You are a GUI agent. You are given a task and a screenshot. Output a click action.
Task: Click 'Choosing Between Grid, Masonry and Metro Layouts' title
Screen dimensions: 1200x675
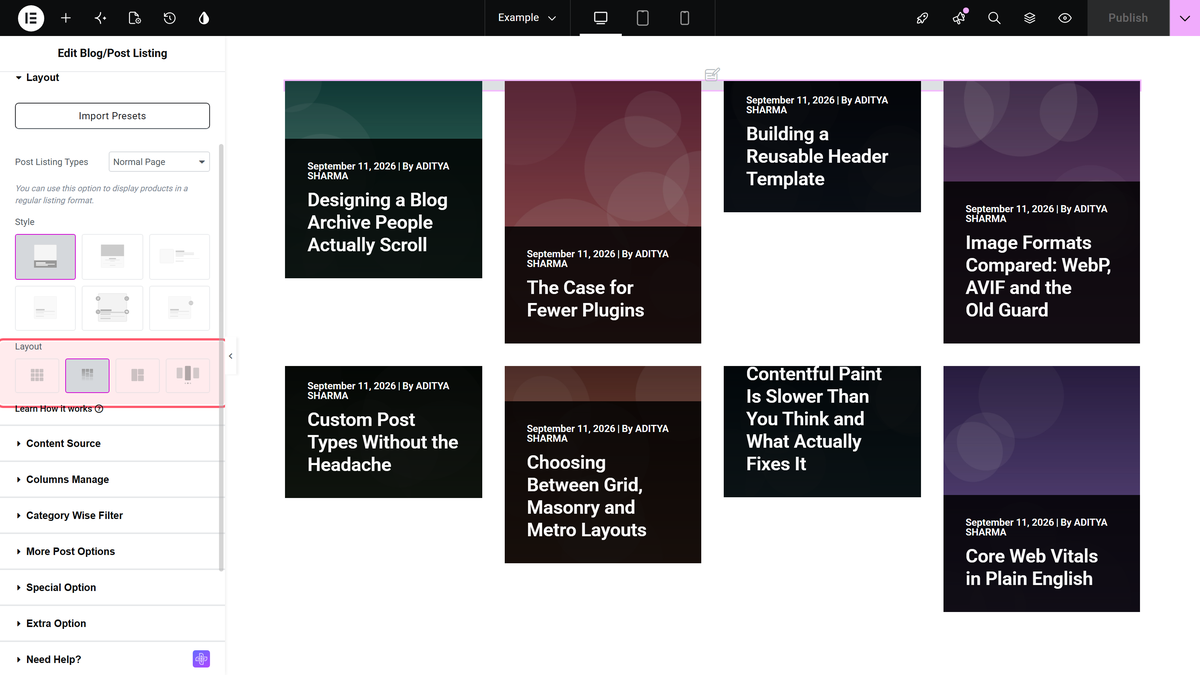586,496
